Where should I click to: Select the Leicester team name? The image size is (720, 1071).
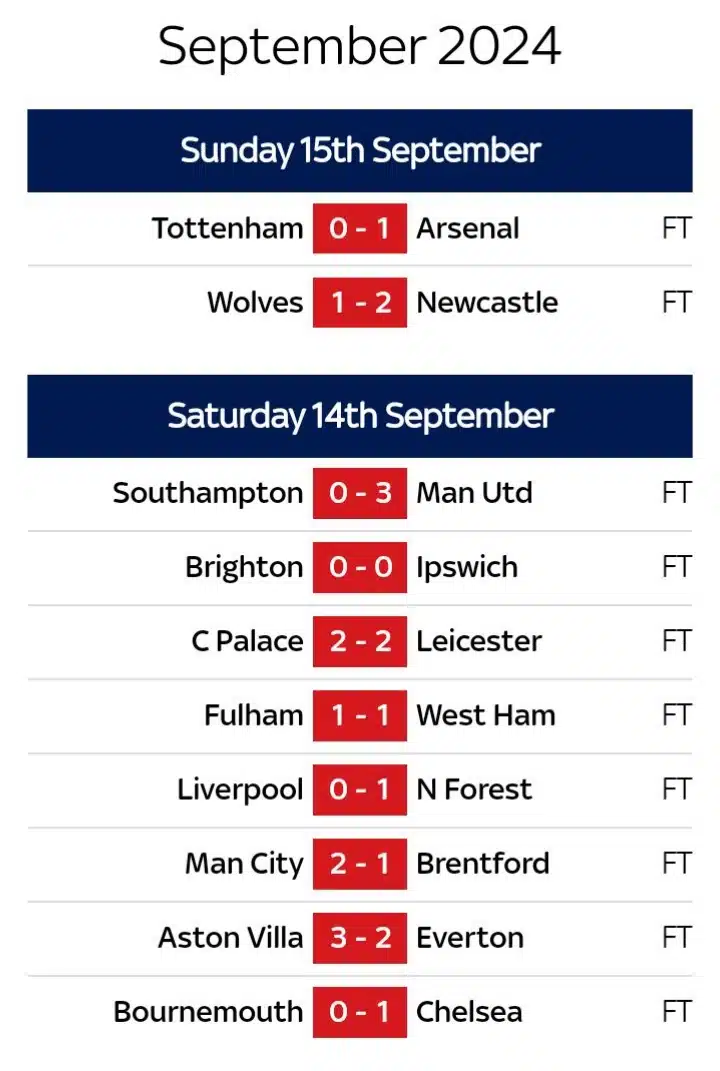(479, 641)
